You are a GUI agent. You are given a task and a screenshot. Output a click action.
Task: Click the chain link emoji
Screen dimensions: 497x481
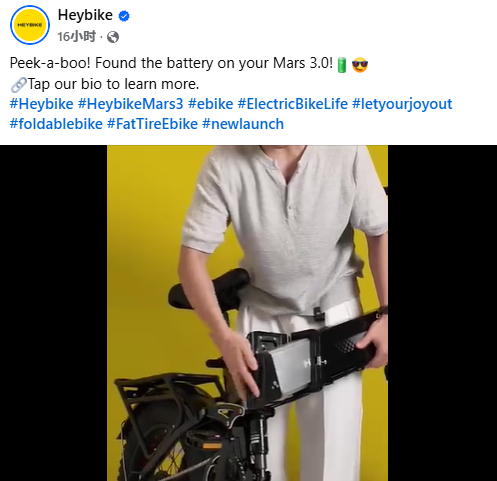18,84
